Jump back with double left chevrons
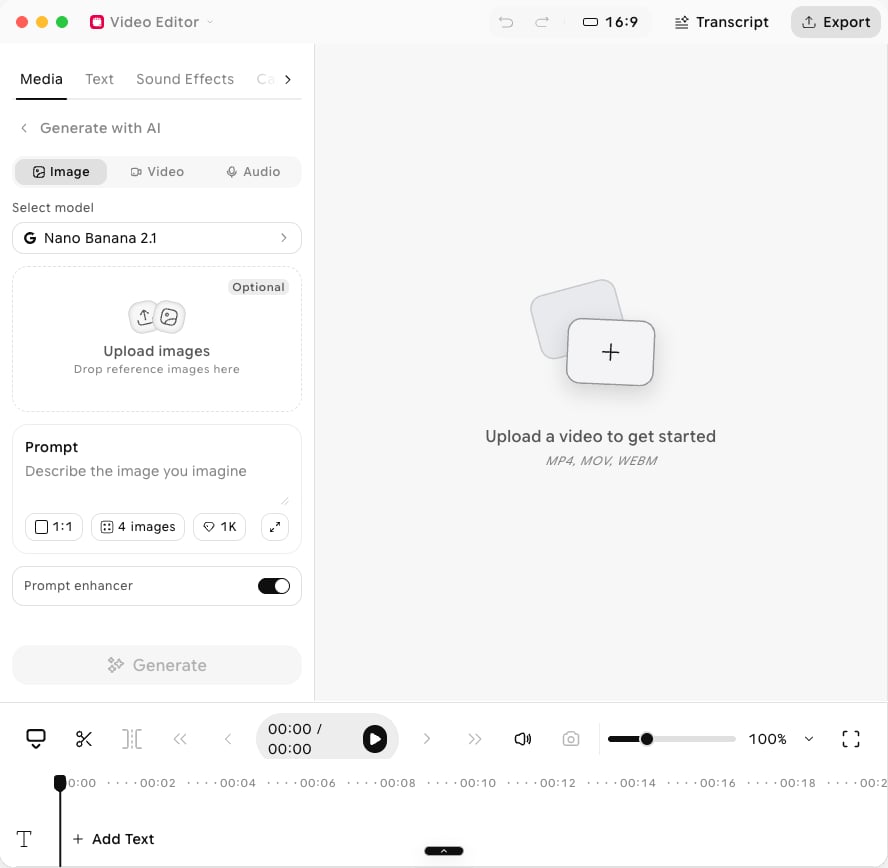 coord(180,739)
